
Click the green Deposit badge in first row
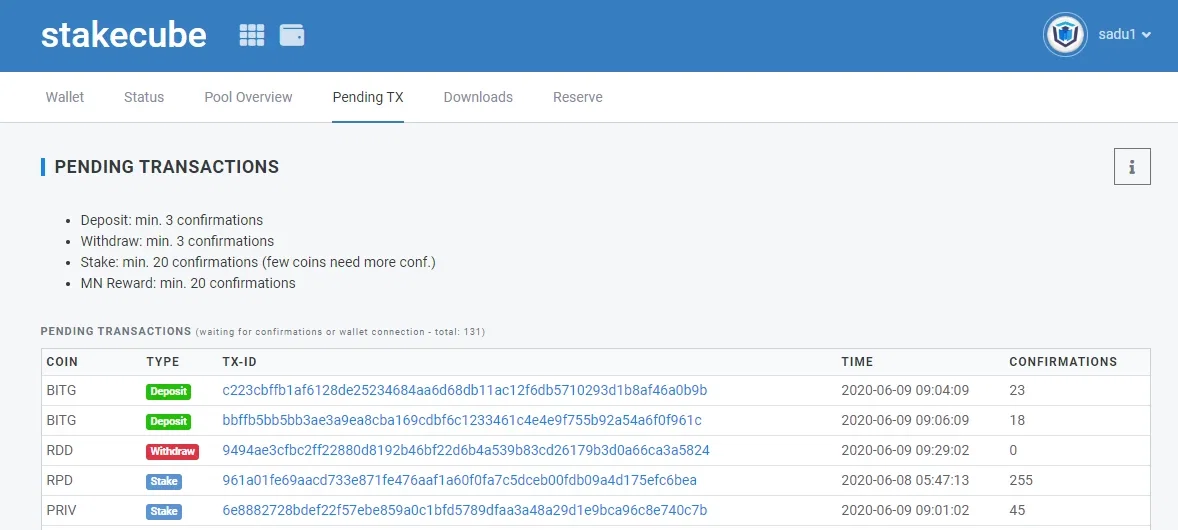pyautogui.click(x=168, y=392)
